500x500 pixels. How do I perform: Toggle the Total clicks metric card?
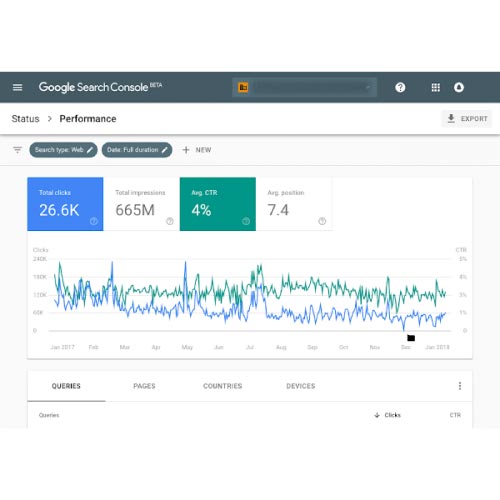[x=65, y=204]
